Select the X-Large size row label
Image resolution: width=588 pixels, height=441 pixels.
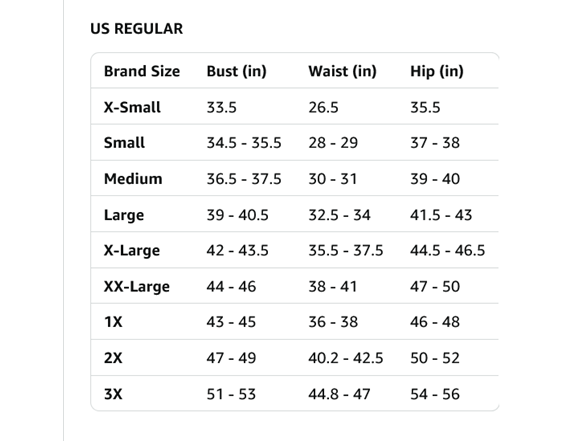click(x=132, y=250)
